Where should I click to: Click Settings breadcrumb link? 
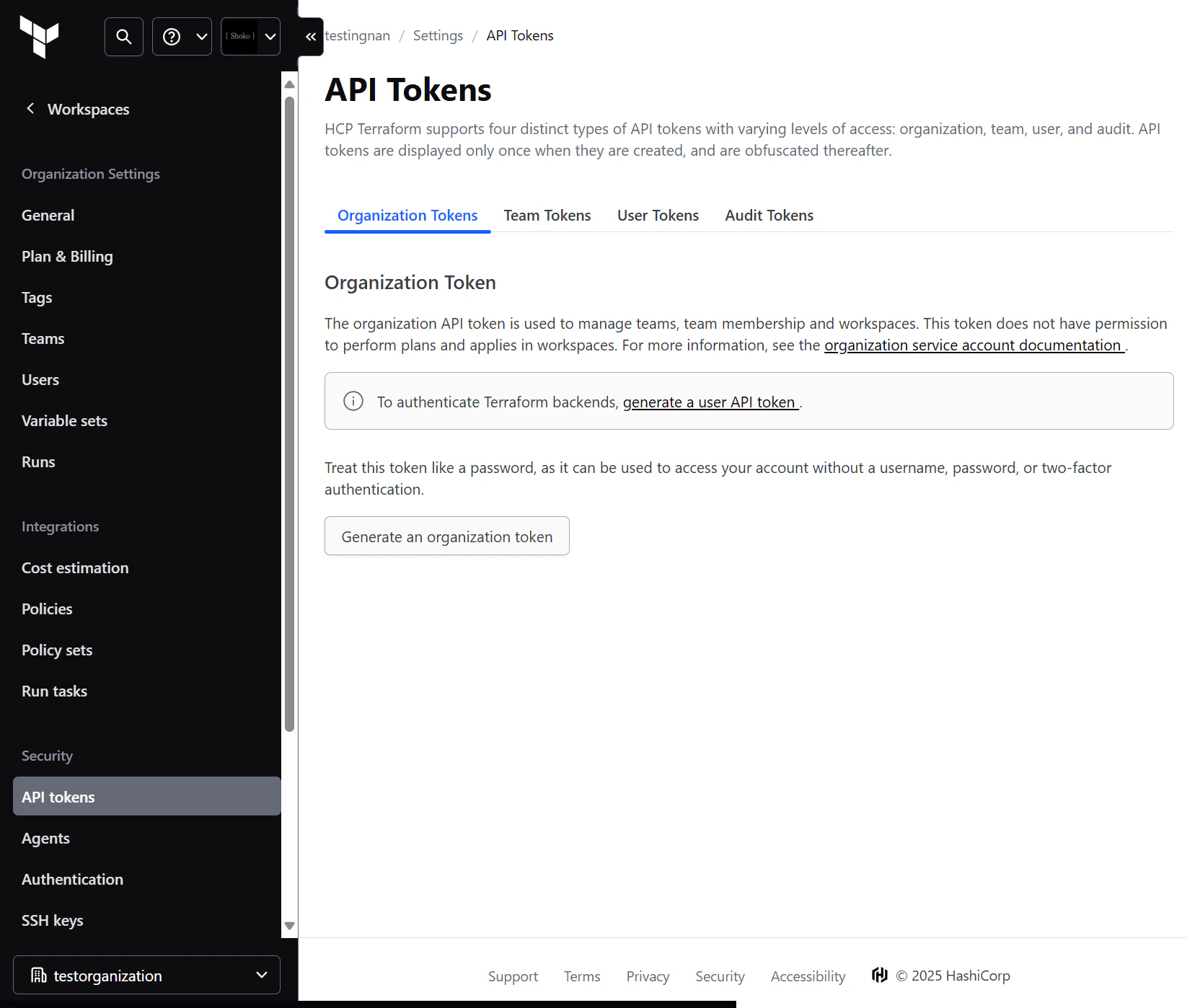438,35
